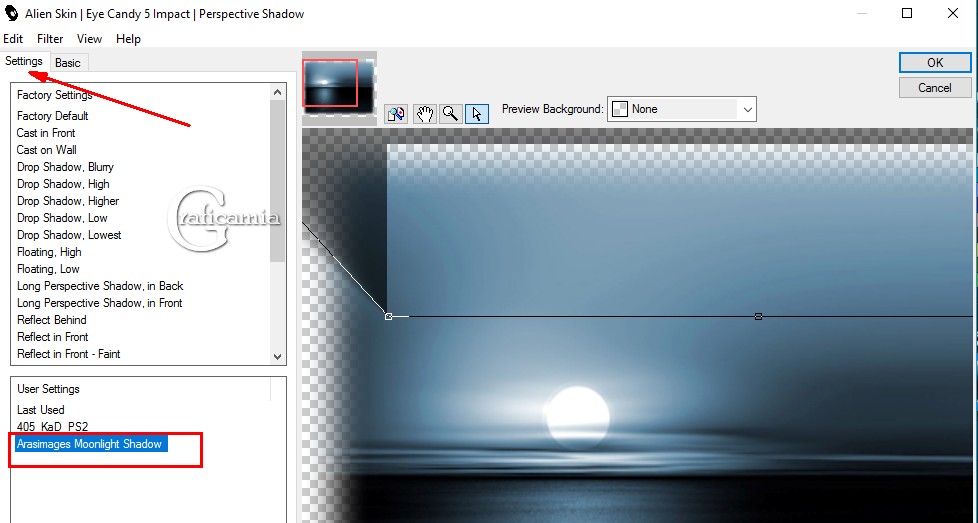Click the OK button

pos(935,62)
